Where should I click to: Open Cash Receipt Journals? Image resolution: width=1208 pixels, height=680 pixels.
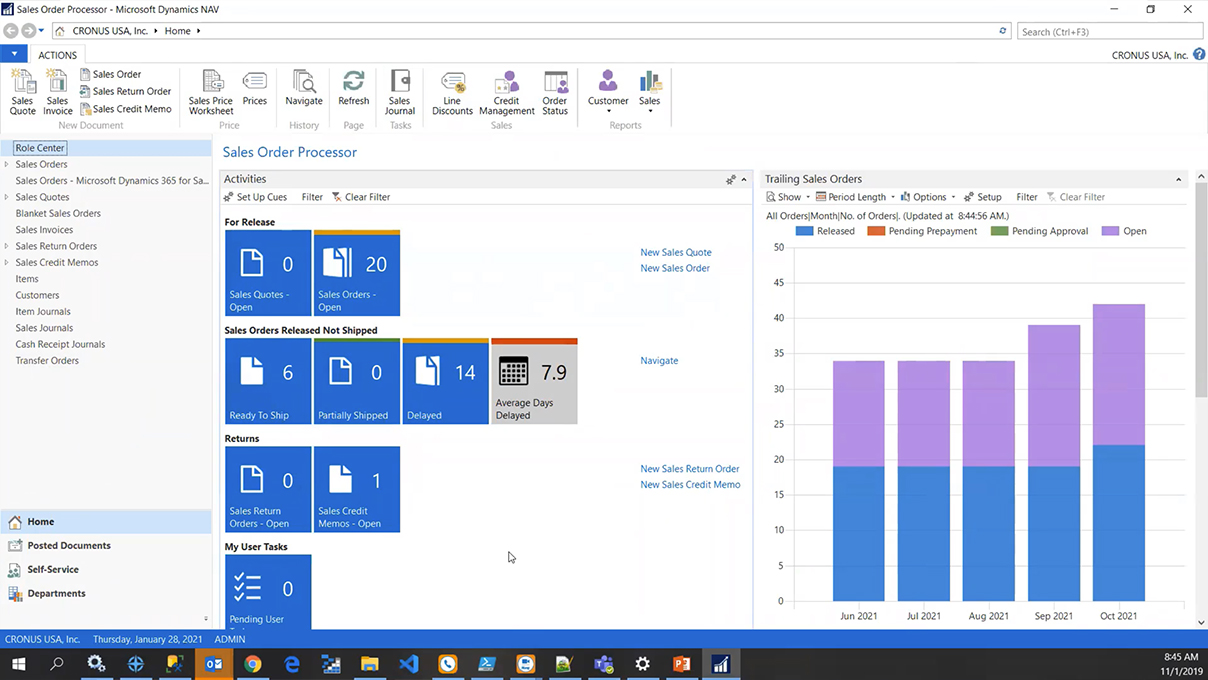point(60,344)
